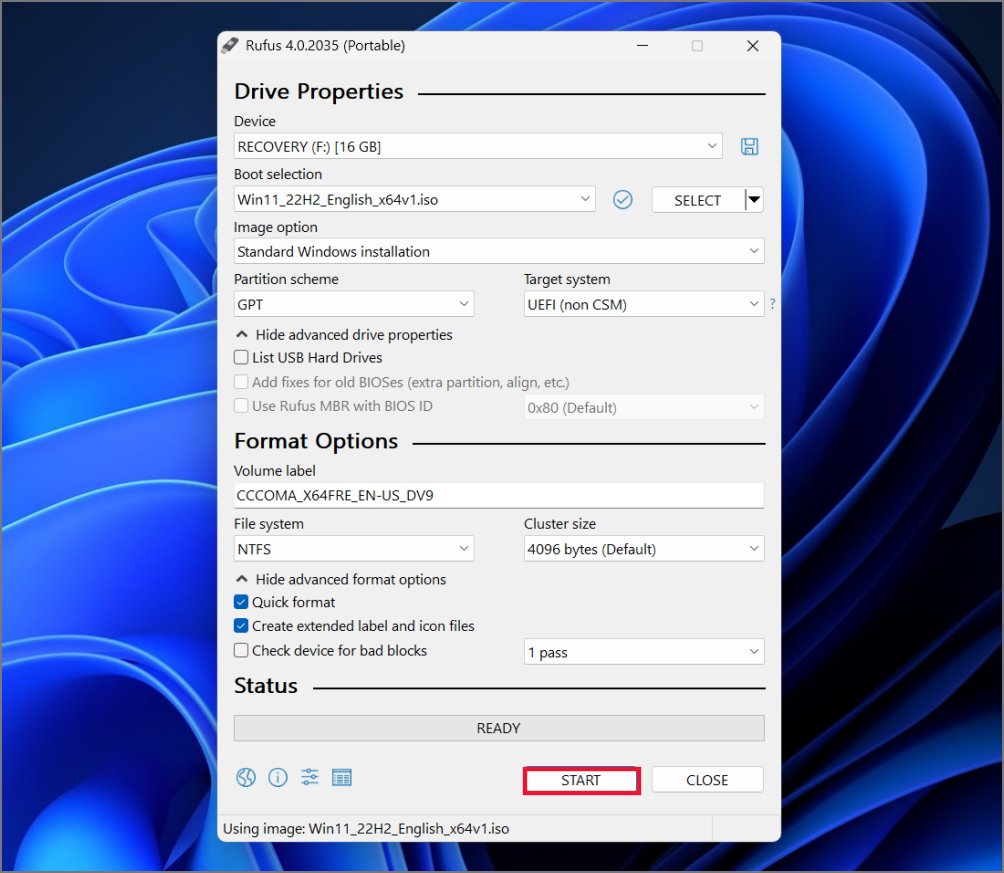Screen dimensions: 1004x873
Task: Edit the Volume label field
Action: tap(498, 495)
